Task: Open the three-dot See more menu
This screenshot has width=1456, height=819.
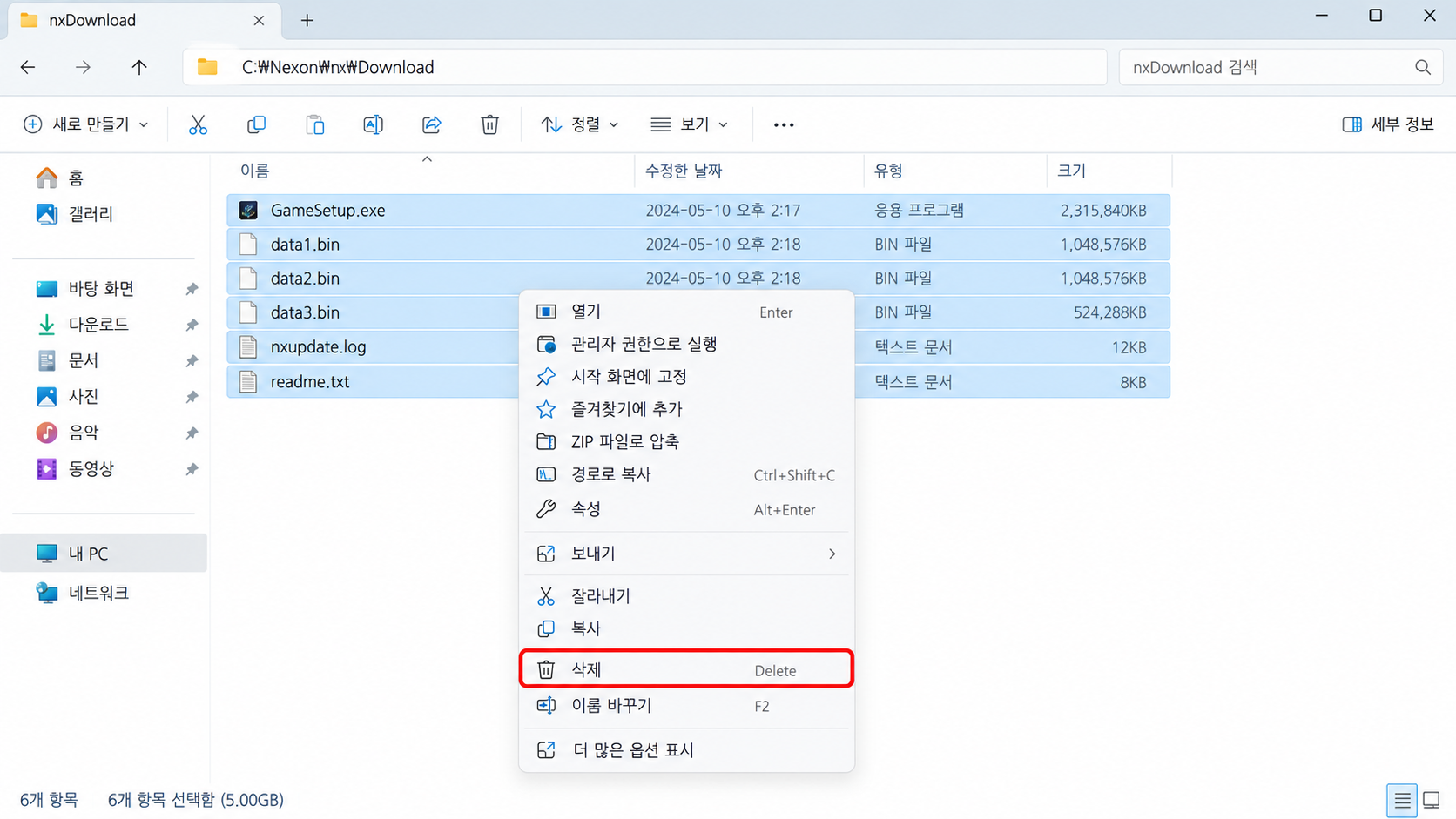Action: [x=784, y=124]
